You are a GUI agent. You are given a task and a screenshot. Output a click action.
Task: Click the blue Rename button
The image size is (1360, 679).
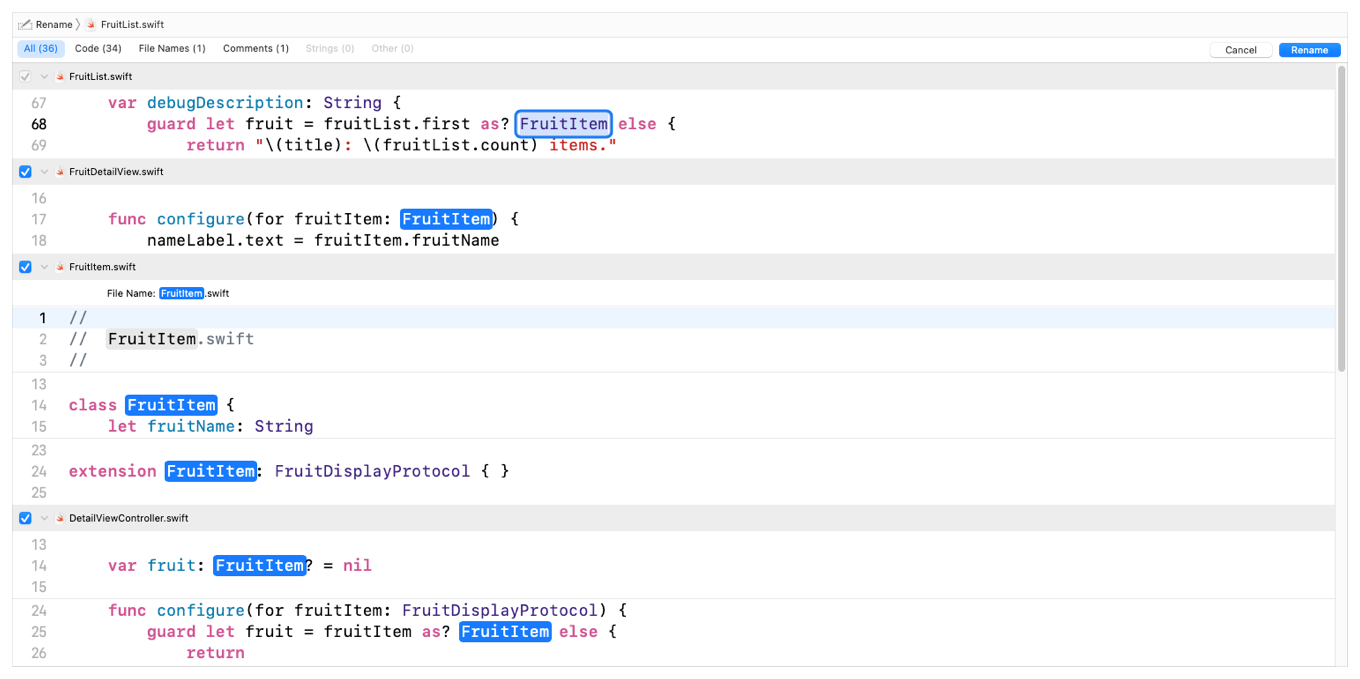click(1309, 50)
